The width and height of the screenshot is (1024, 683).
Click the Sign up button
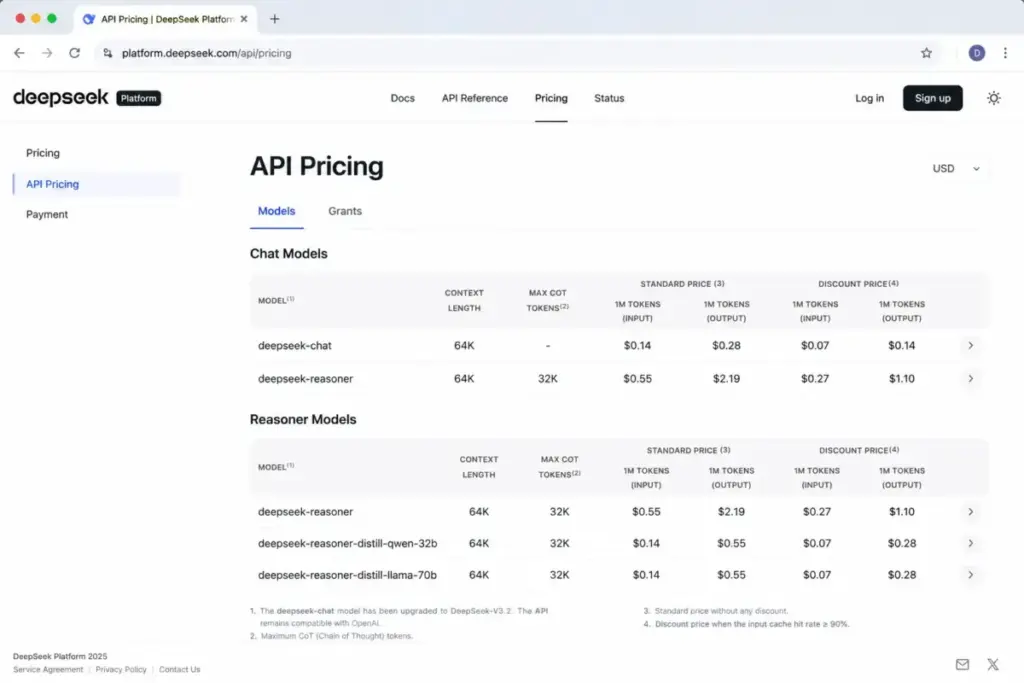click(933, 98)
